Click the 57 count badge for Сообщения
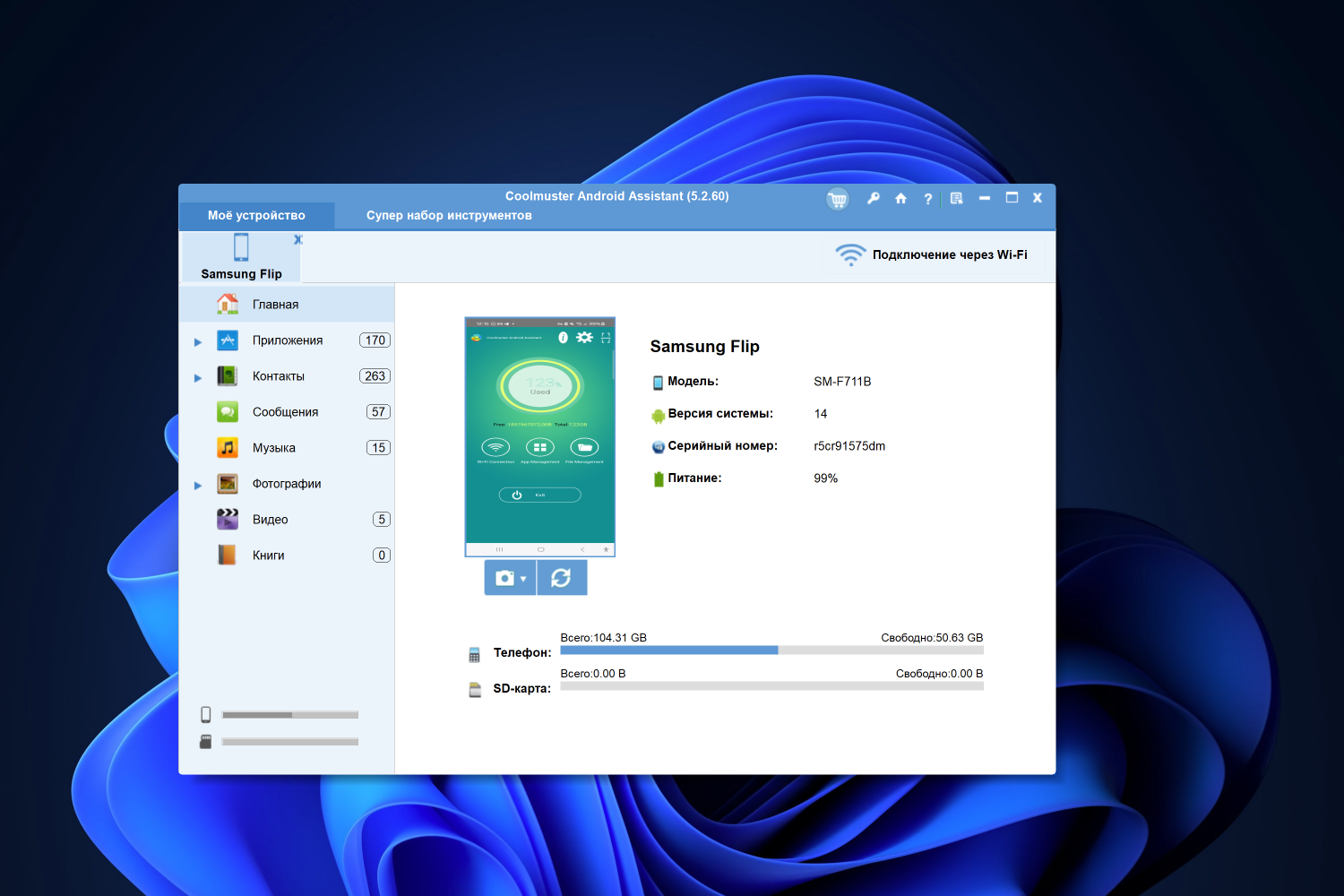 click(378, 412)
